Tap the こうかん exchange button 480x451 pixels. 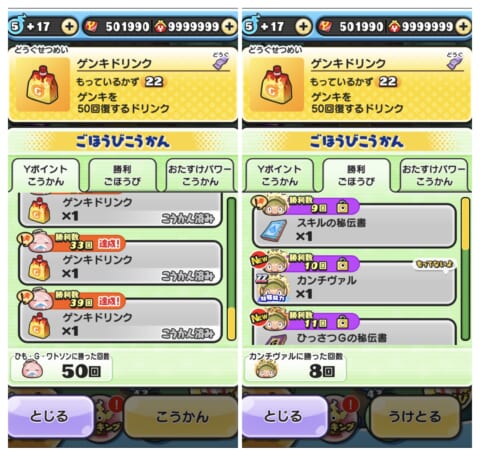coord(181,417)
